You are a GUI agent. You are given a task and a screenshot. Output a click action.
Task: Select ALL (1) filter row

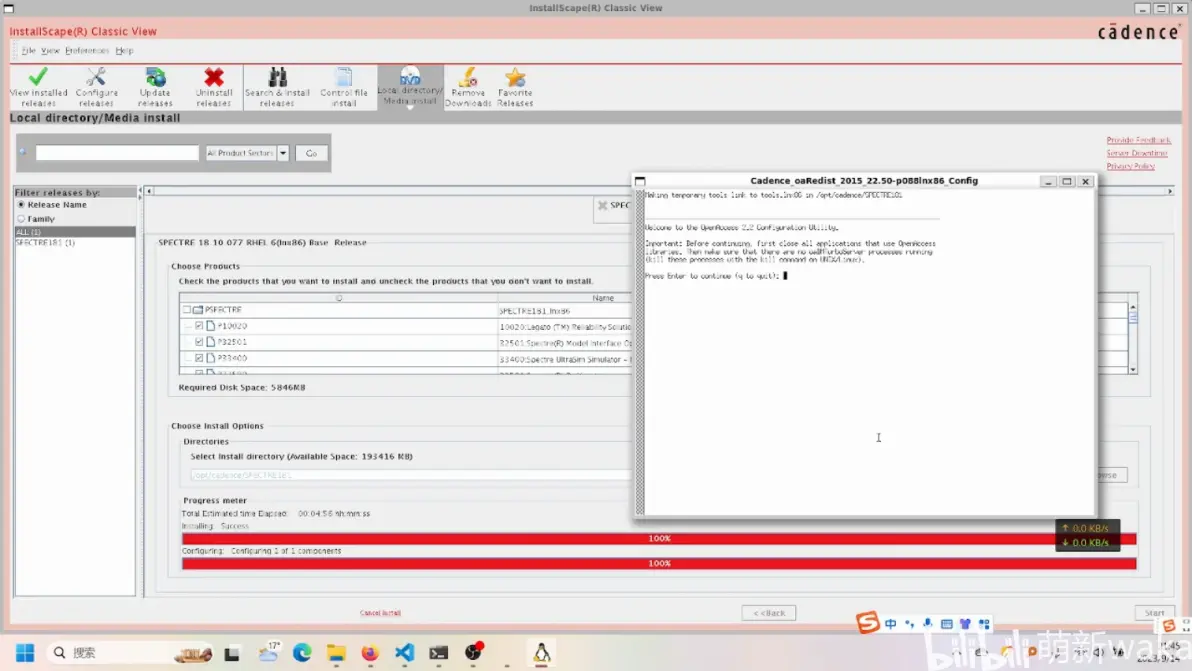tap(74, 231)
